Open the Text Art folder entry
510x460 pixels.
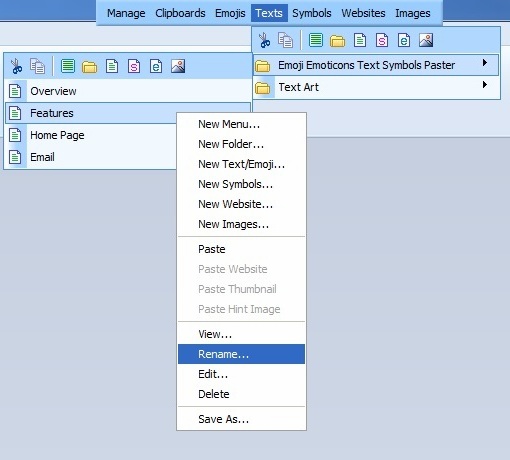tap(376, 87)
